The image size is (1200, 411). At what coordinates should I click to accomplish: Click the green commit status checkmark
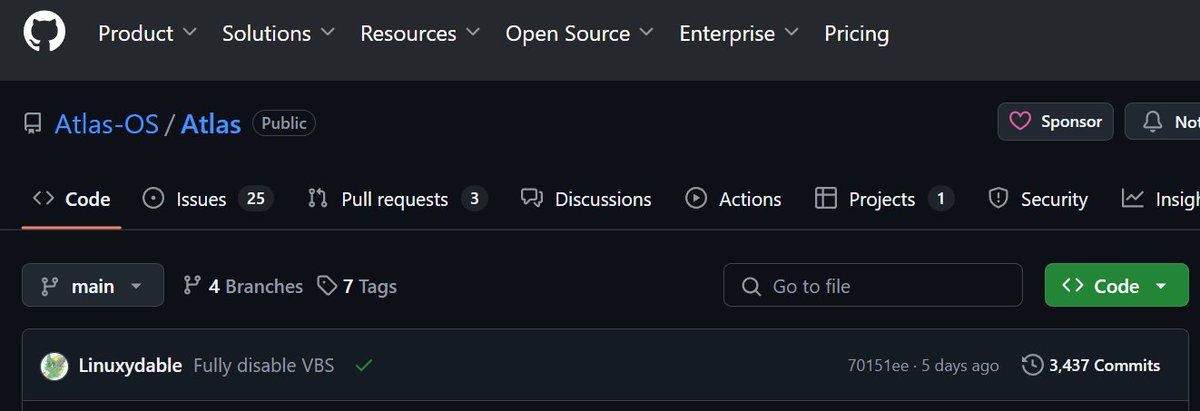[364, 366]
